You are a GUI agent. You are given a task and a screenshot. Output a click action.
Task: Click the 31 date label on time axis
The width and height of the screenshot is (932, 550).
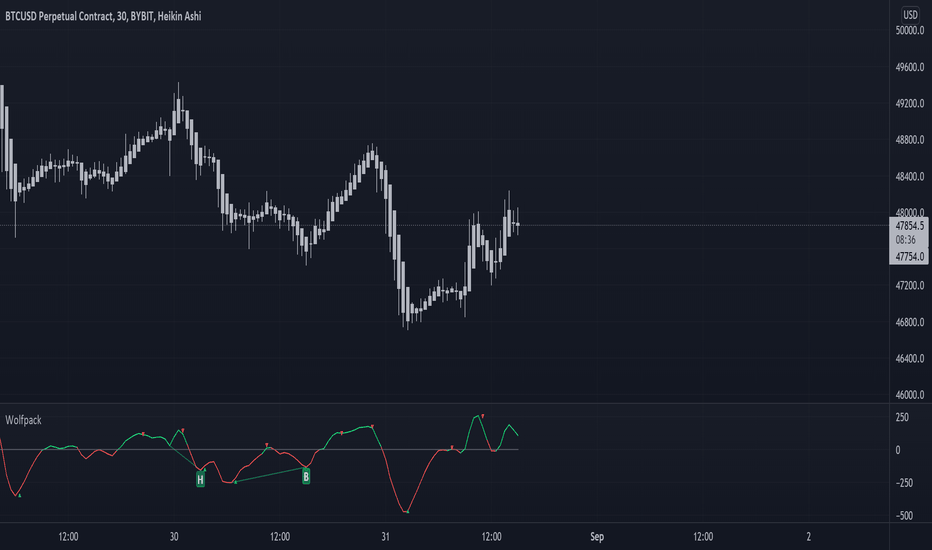[x=385, y=537]
